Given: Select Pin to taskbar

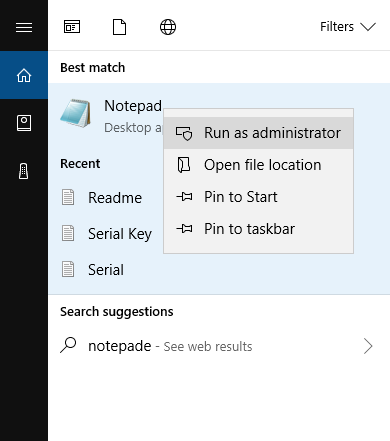Looking at the screenshot, I should (x=258, y=229).
